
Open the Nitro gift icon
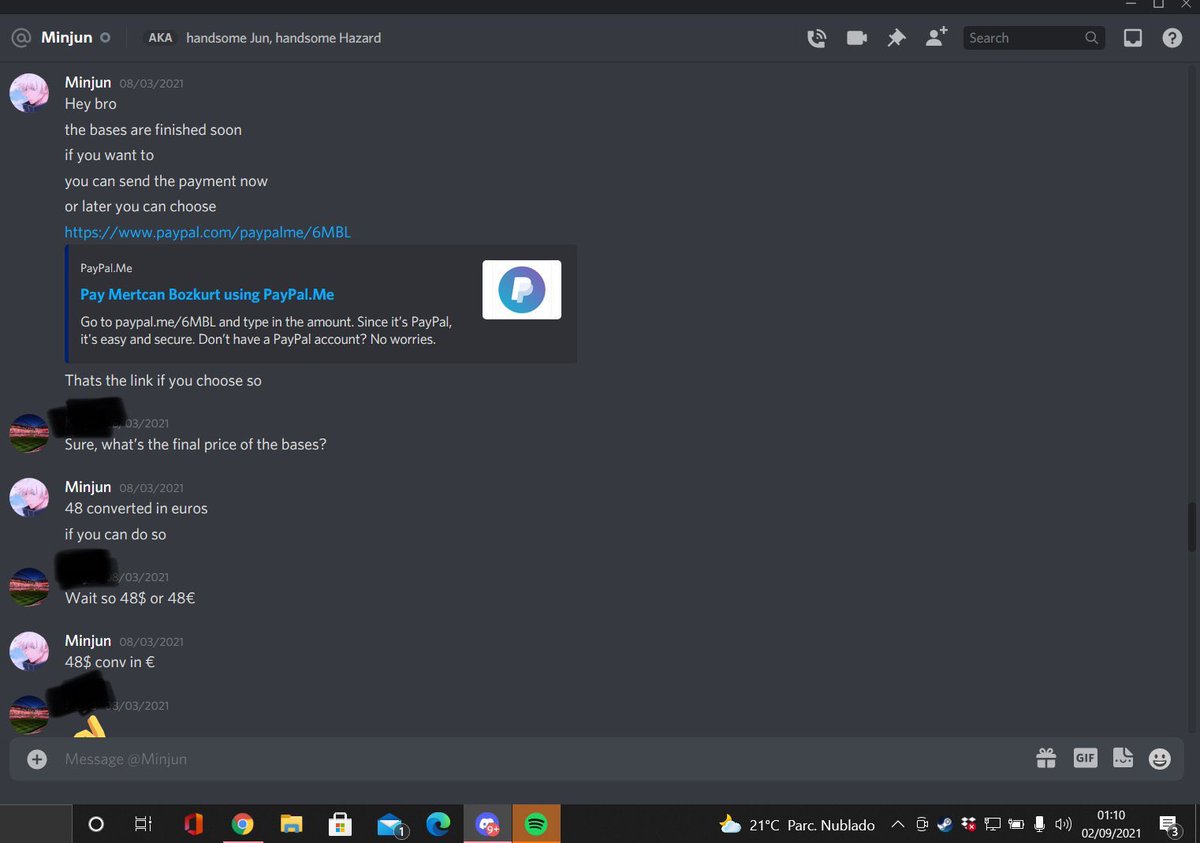pyautogui.click(x=1046, y=758)
